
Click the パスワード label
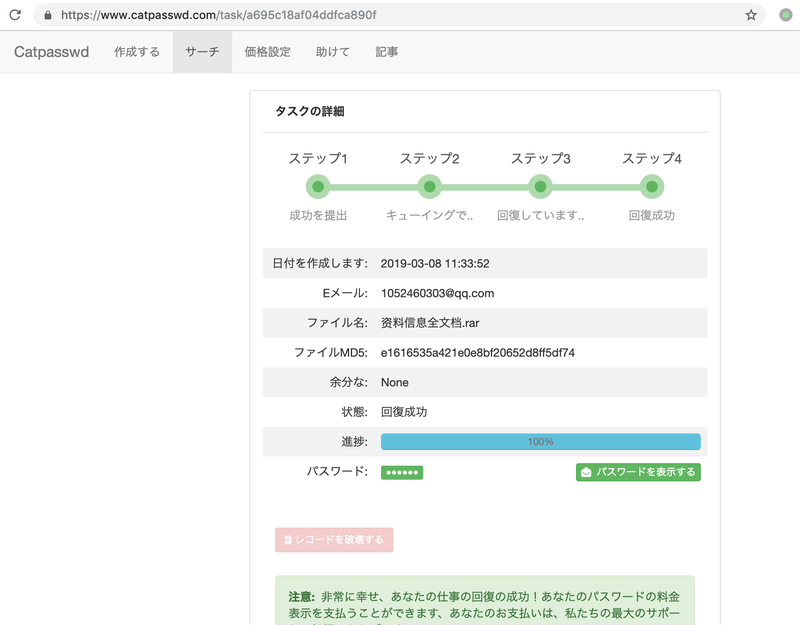point(337,471)
